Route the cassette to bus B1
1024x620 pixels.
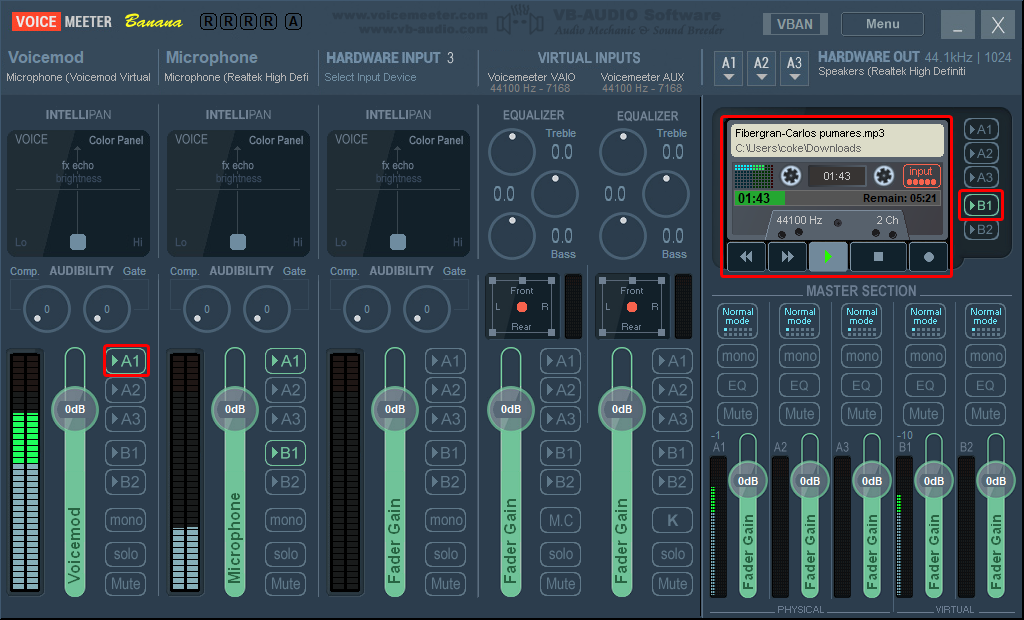point(981,205)
